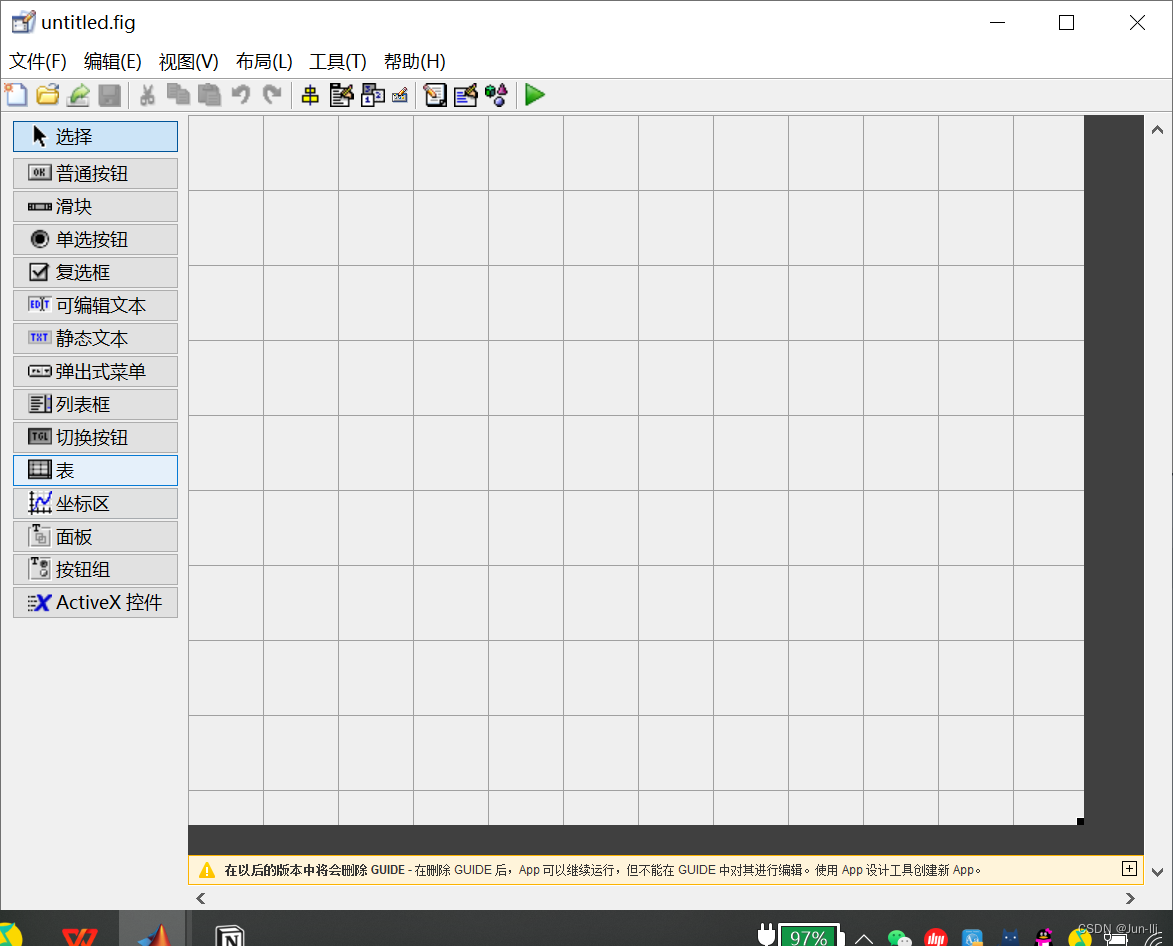
Task: Open the 工具(T) menu
Action: (337, 61)
